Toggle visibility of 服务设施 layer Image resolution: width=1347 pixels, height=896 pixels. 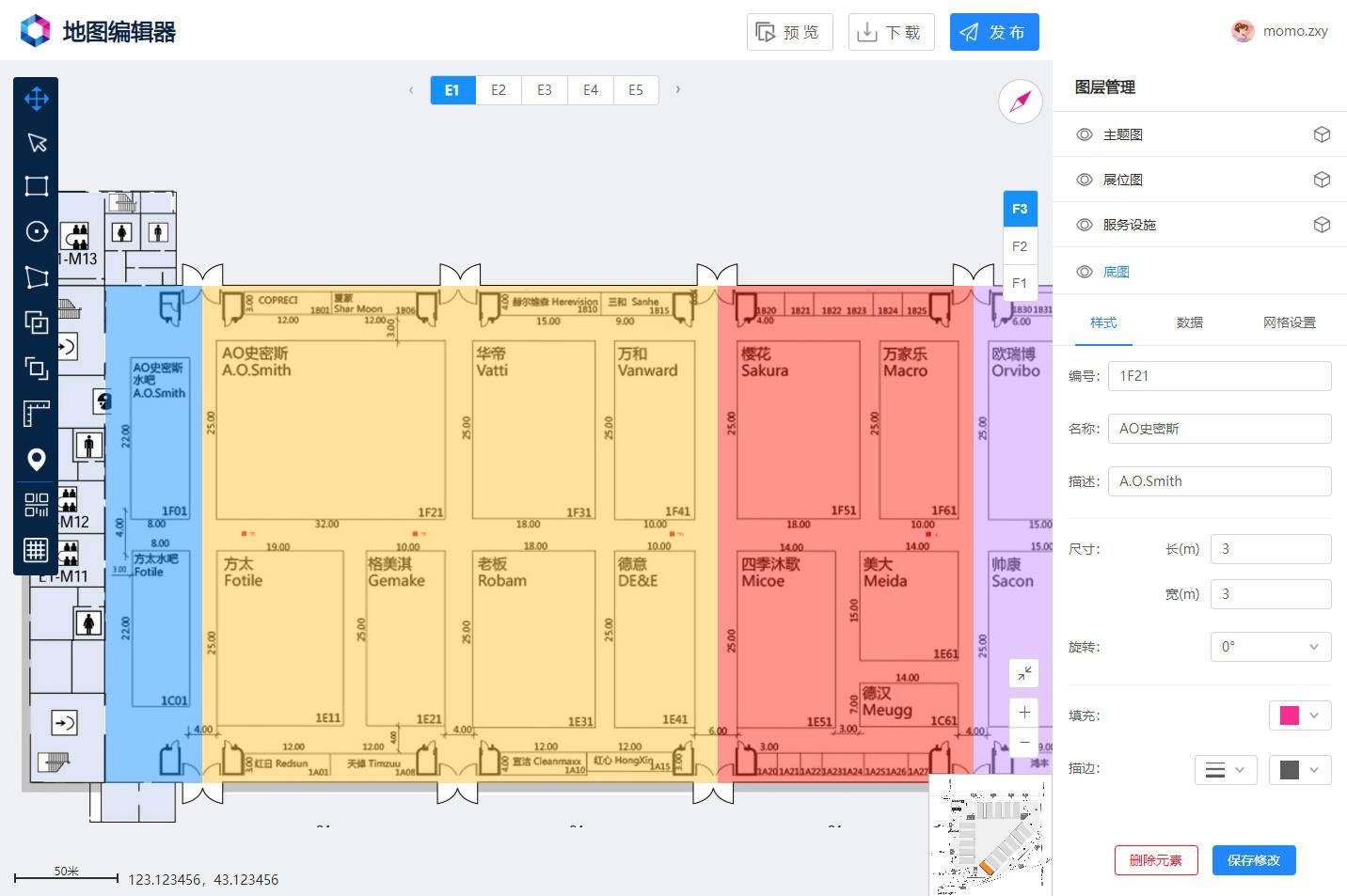coord(1085,225)
